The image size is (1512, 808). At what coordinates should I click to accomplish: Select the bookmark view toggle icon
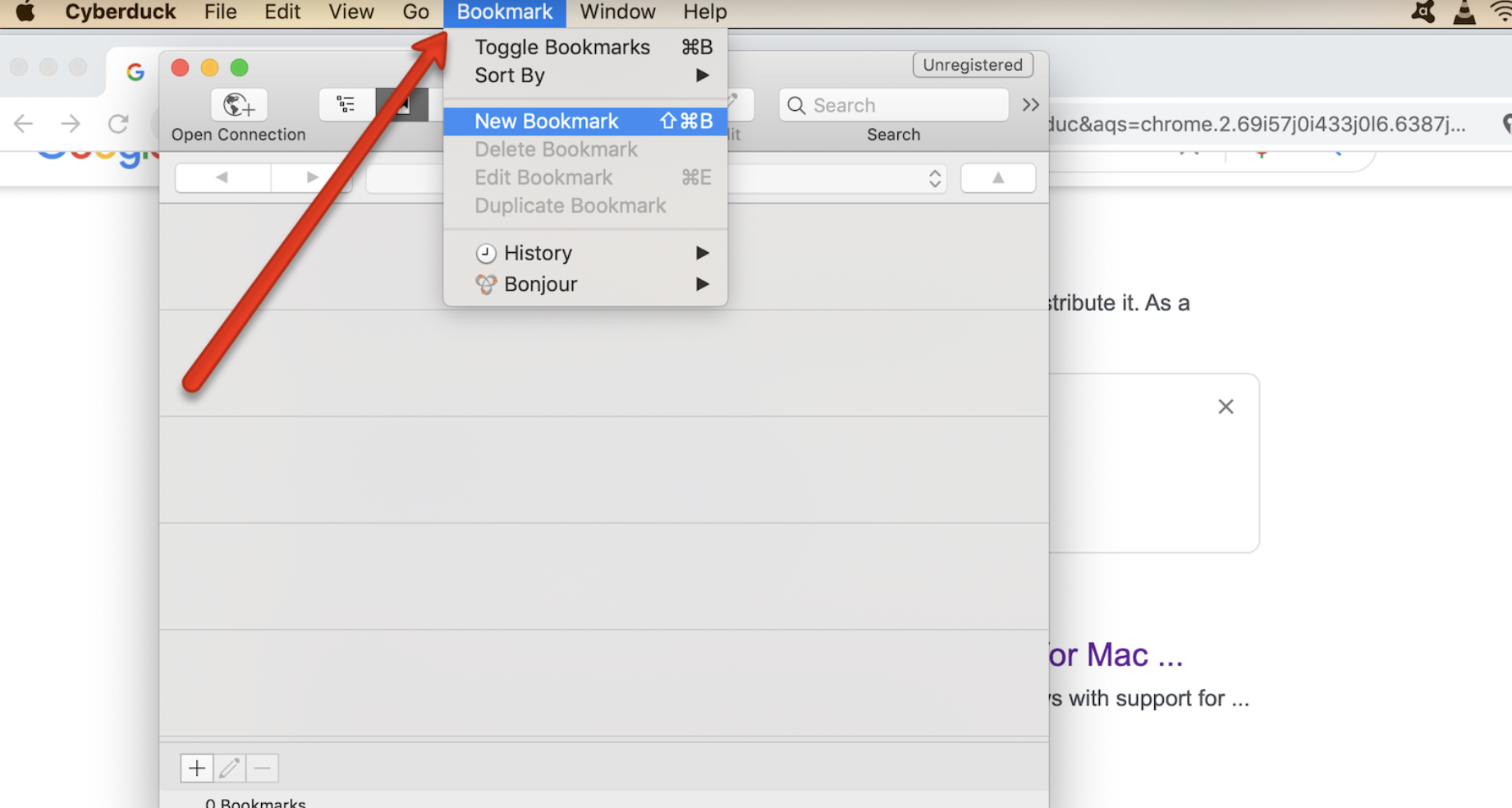click(402, 104)
